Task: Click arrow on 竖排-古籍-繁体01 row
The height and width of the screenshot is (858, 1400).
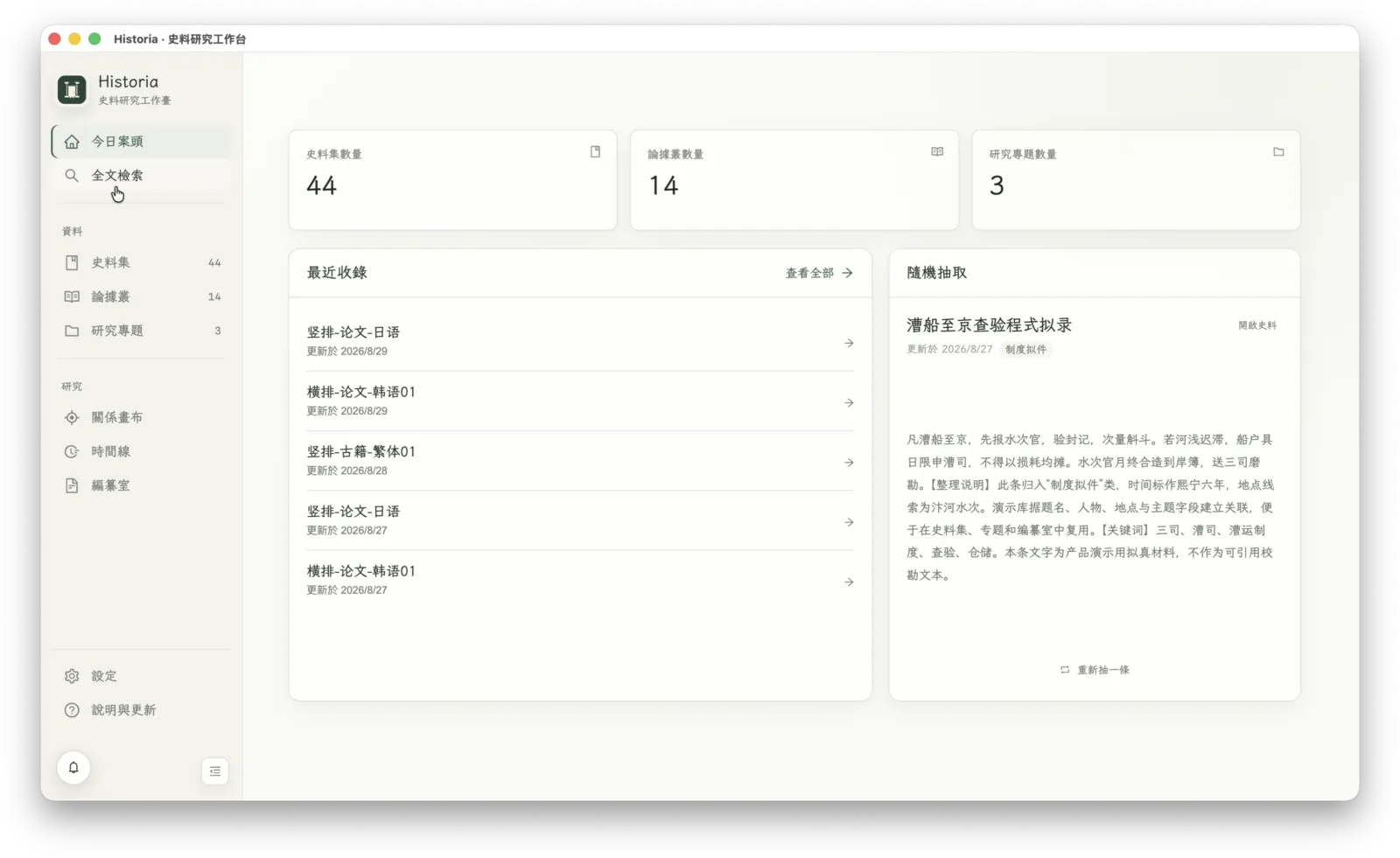Action: click(849, 463)
